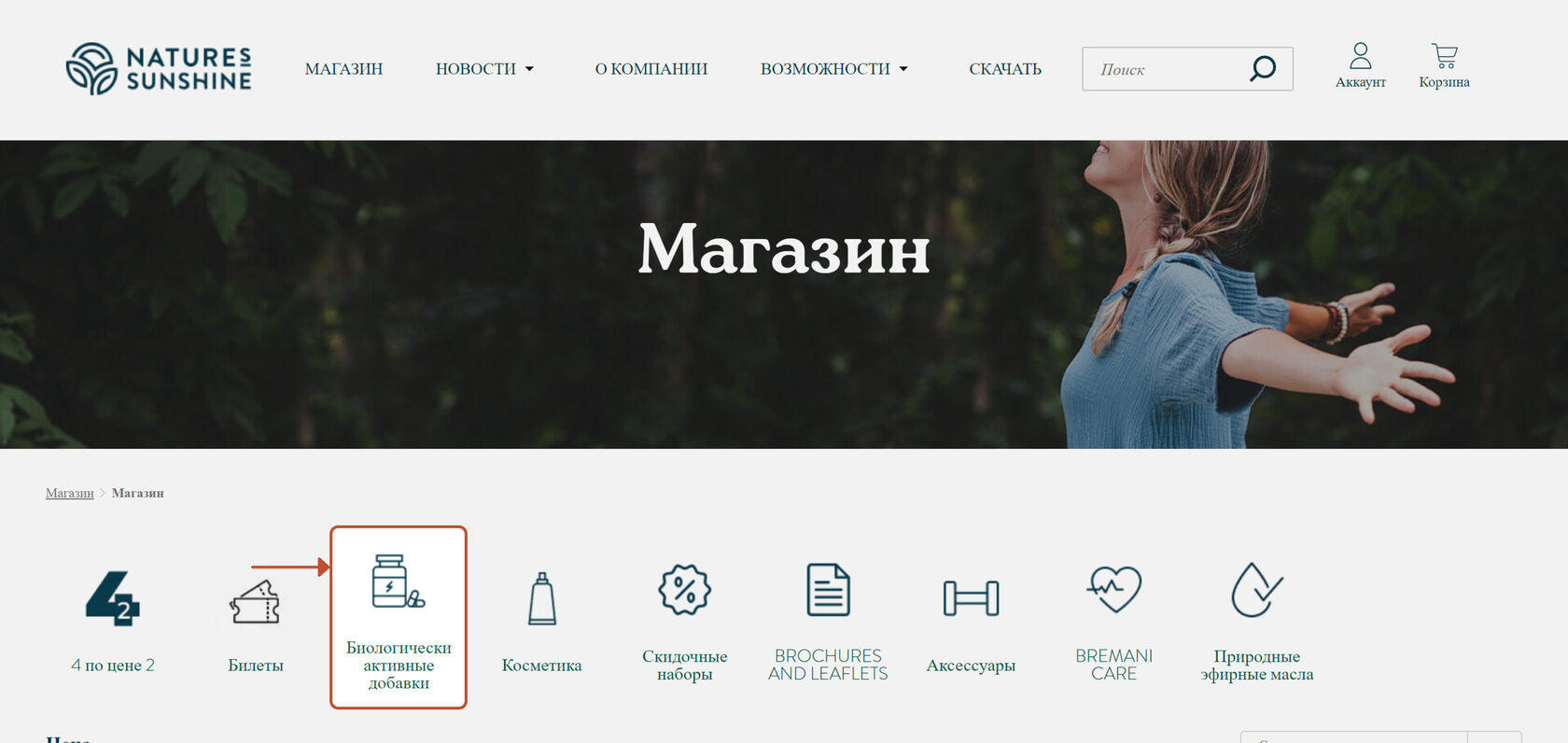Image resolution: width=1568 pixels, height=743 pixels.
Task: Expand the Возможности dropdown menu
Action: coord(833,69)
